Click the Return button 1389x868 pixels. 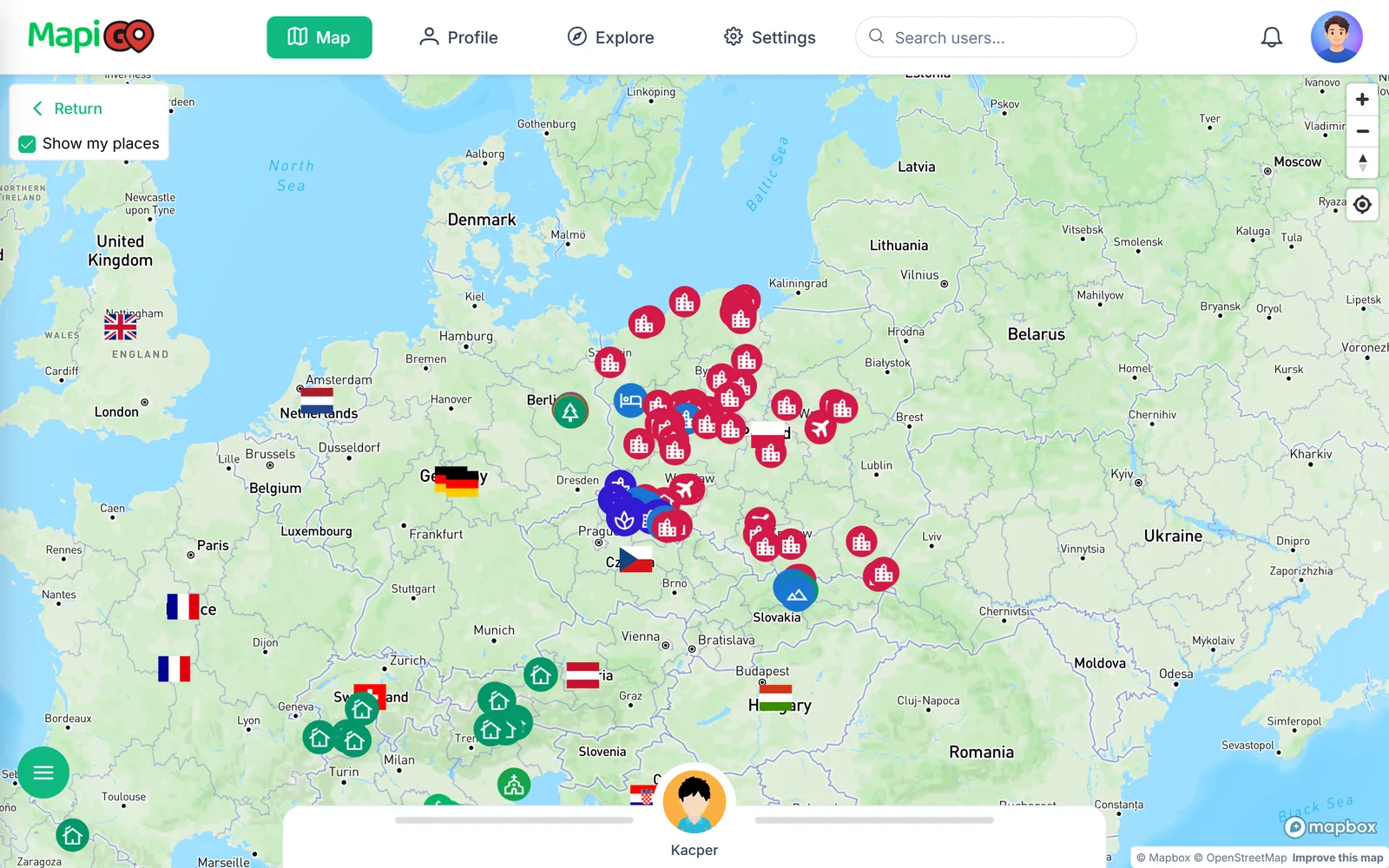pyautogui.click(x=68, y=108)
